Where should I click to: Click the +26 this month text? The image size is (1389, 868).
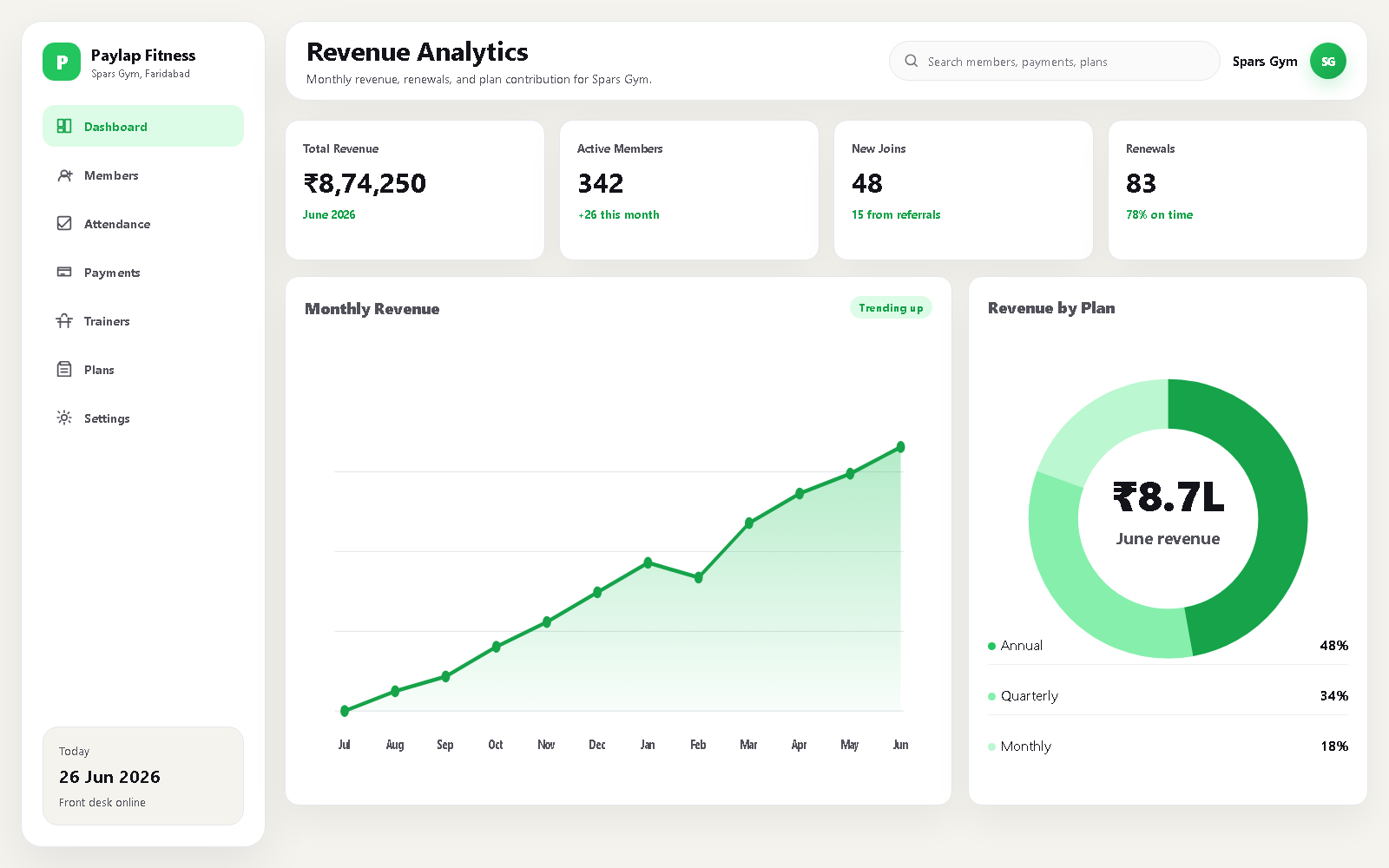[x=619, y=214]
